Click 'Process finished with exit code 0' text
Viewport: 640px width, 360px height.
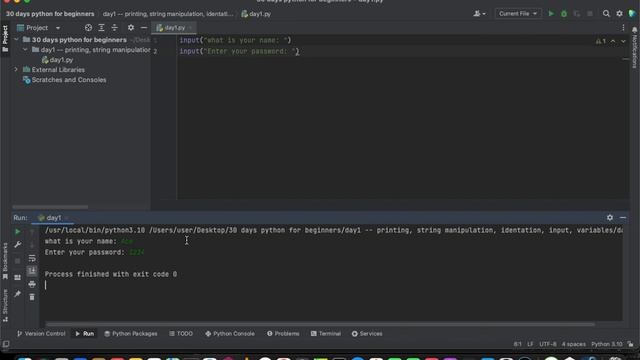coord(111,274)
